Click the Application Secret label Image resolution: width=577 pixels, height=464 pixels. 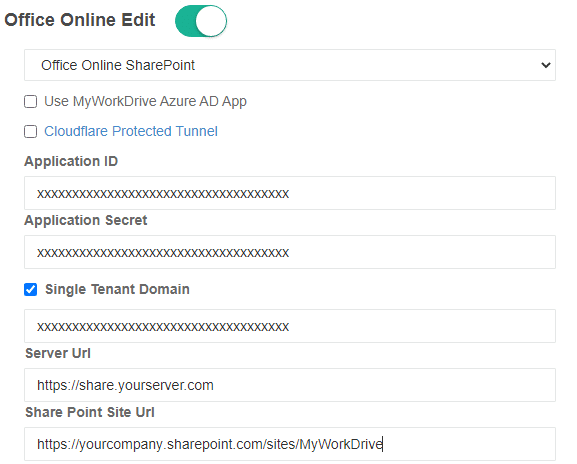click(86, 220)
